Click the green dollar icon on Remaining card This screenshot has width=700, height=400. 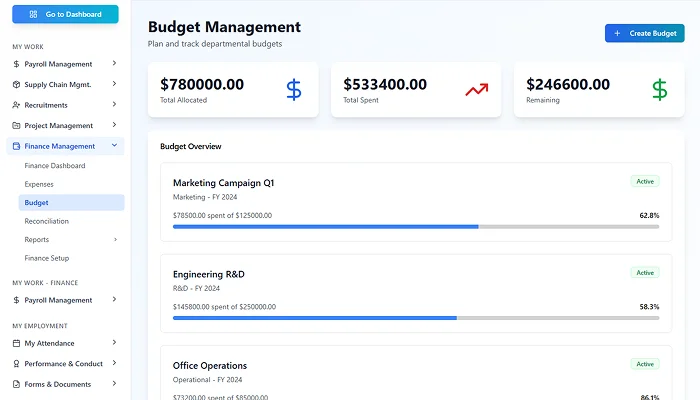click(x=659, y=90)
